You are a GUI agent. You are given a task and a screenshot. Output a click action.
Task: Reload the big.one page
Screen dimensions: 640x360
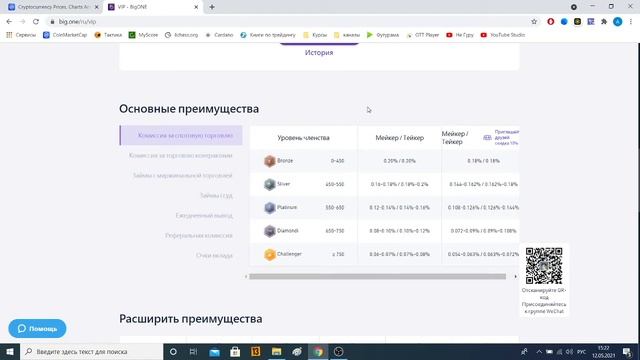click(36, 22)
